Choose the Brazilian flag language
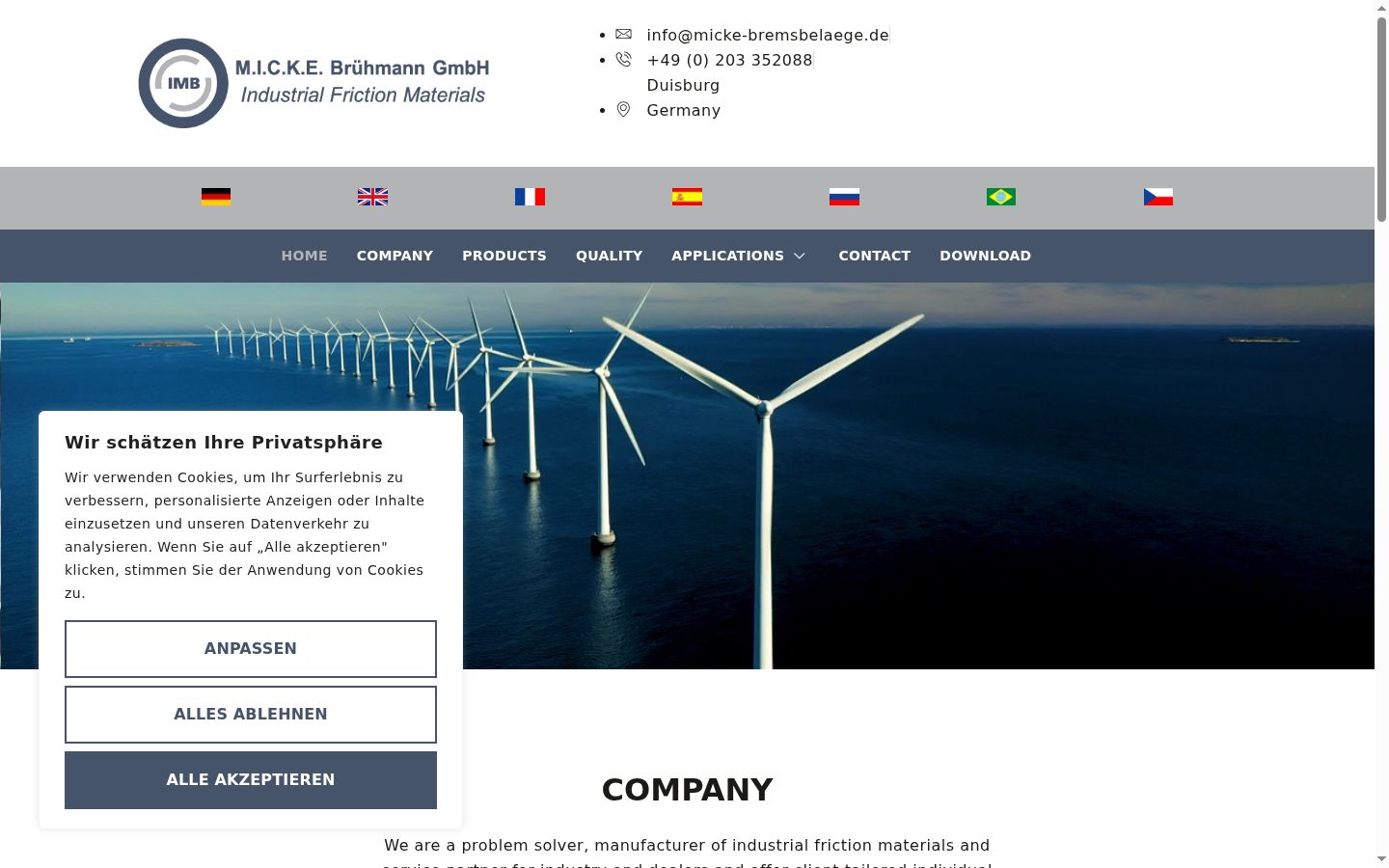Viewport: 1389px width, 868px height. 1001,197
